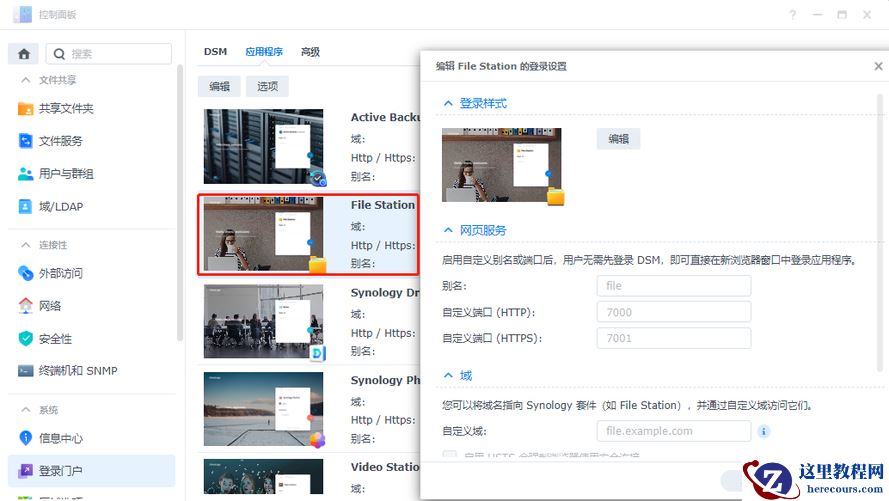The width and height of the screenshot is (889, 501).
Task: Select the Active Backup thumbnail
Action: (x=264, y=146)
